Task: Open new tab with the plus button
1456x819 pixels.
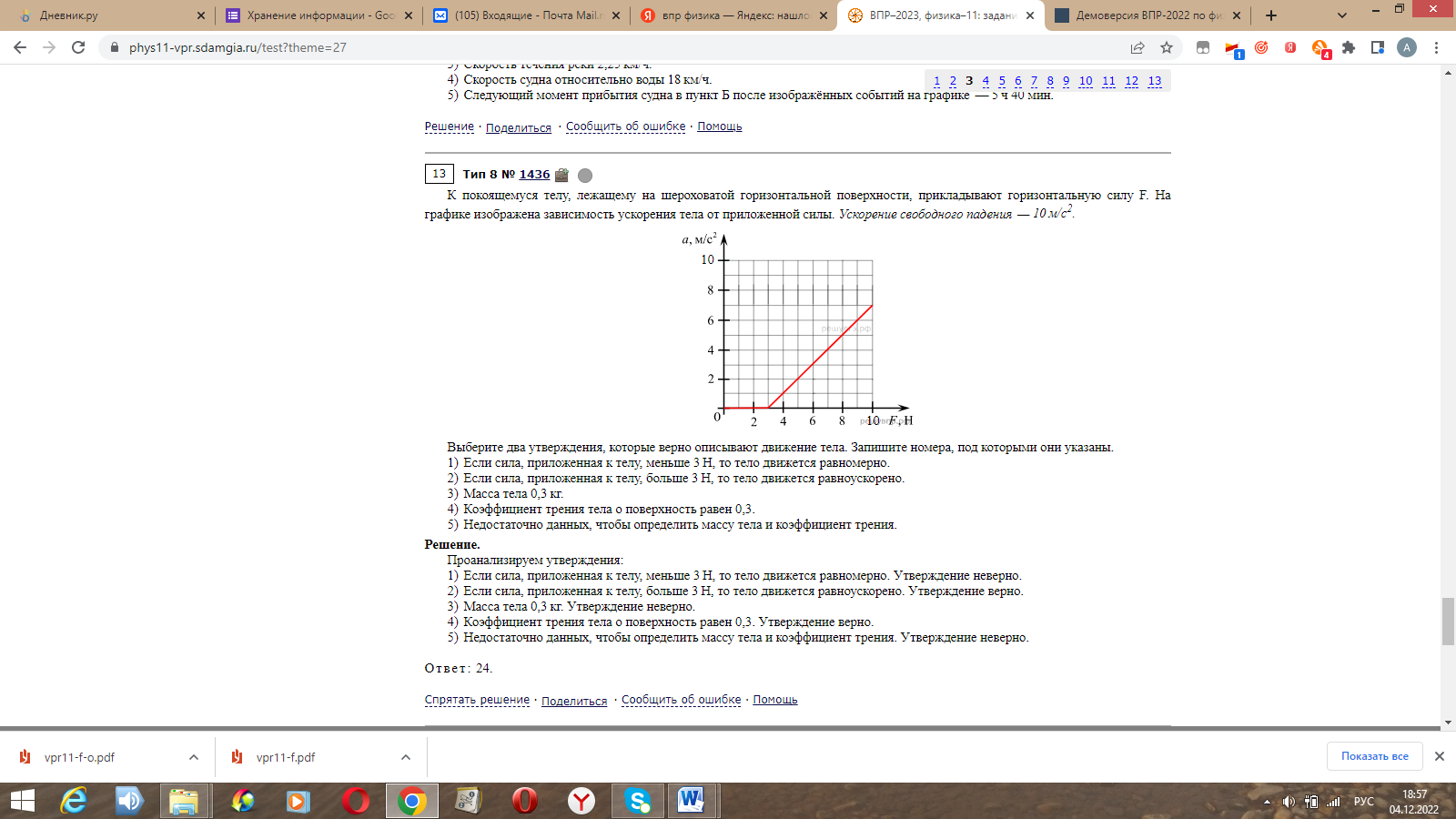Action: point(1271,15)
